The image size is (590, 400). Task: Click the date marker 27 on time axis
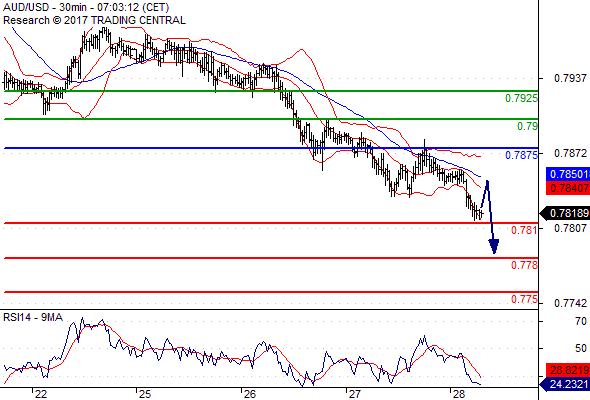[354, 394]
